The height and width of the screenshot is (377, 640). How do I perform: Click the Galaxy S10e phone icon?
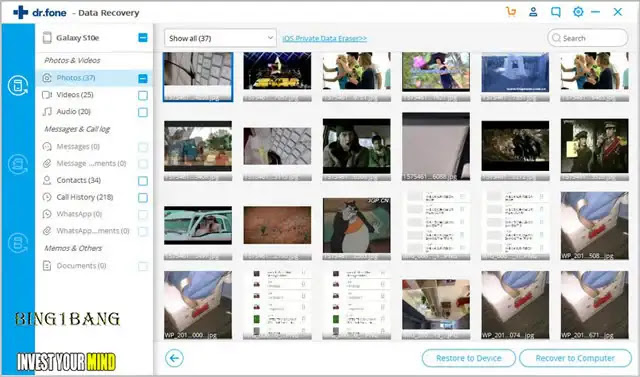[47, 38]
